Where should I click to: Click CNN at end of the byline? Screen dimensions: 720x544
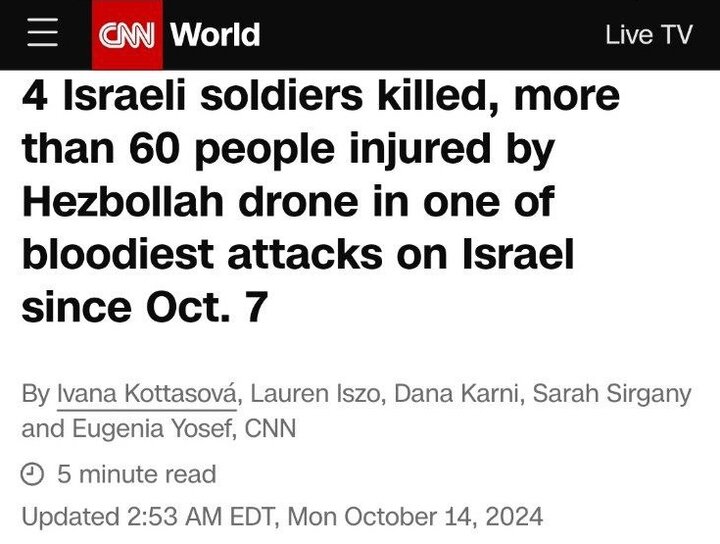[x=270, y=428]
